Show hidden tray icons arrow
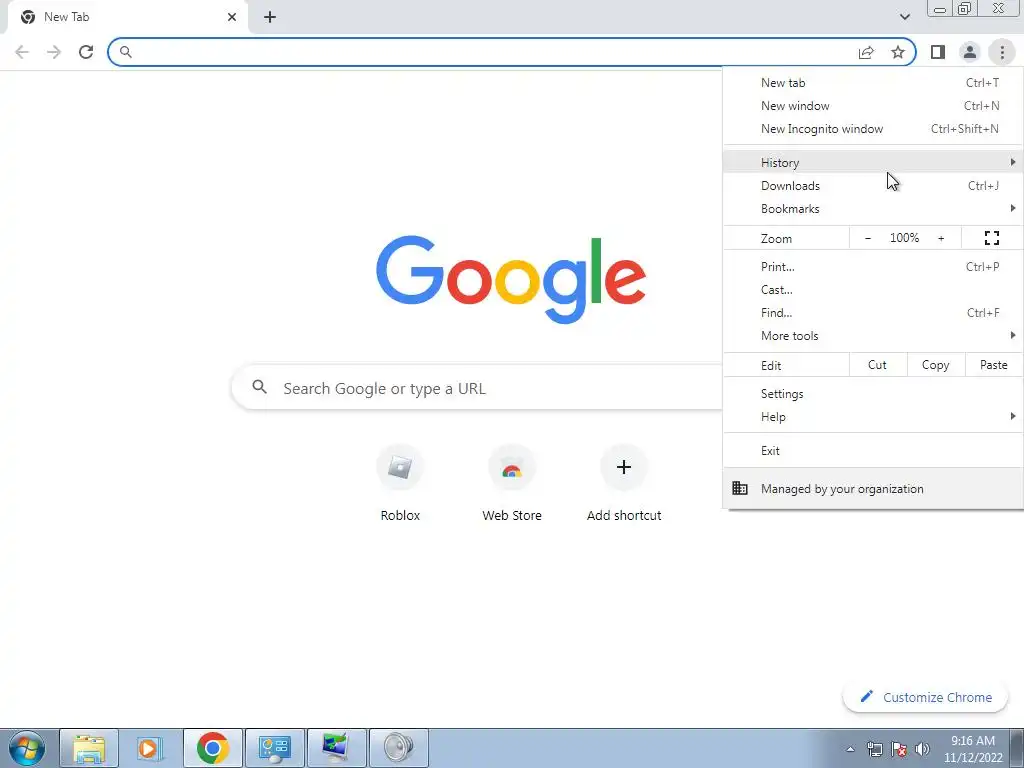Image resolution: width=1024 pixels, height=768 pixels. click(x=850, y=749)
